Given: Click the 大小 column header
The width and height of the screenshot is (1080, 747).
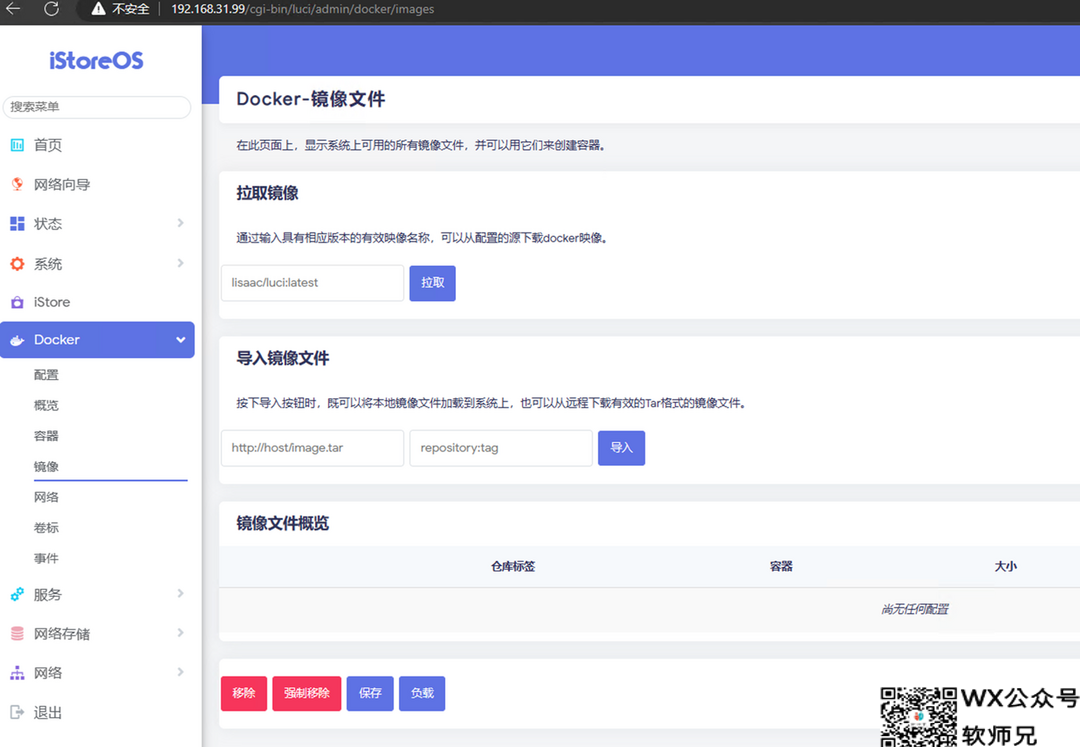Looking at the screenshot, I should (x=1006, y=567).
